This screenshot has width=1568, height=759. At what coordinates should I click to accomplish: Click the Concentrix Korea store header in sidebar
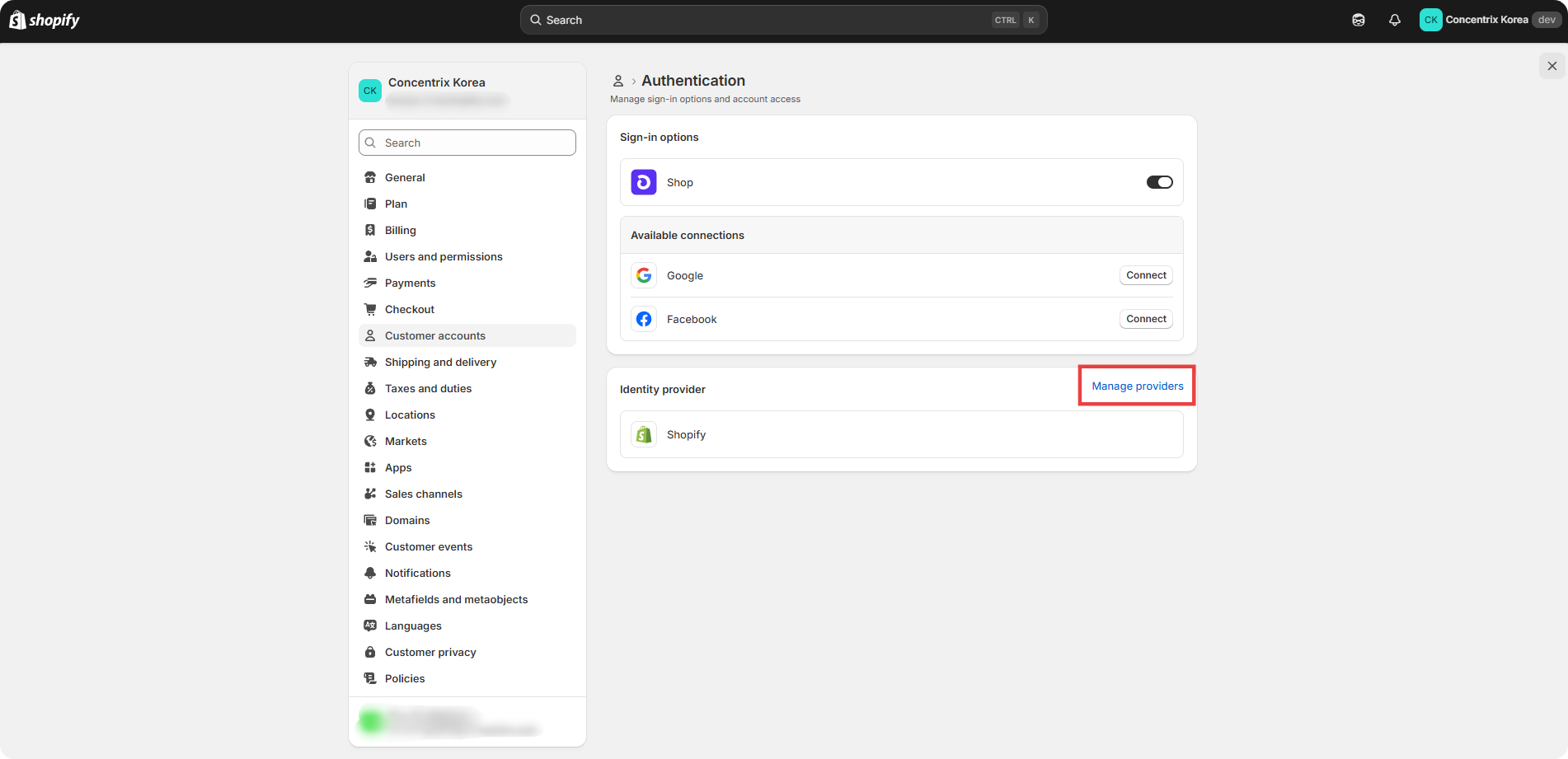(x=467, y=91)
